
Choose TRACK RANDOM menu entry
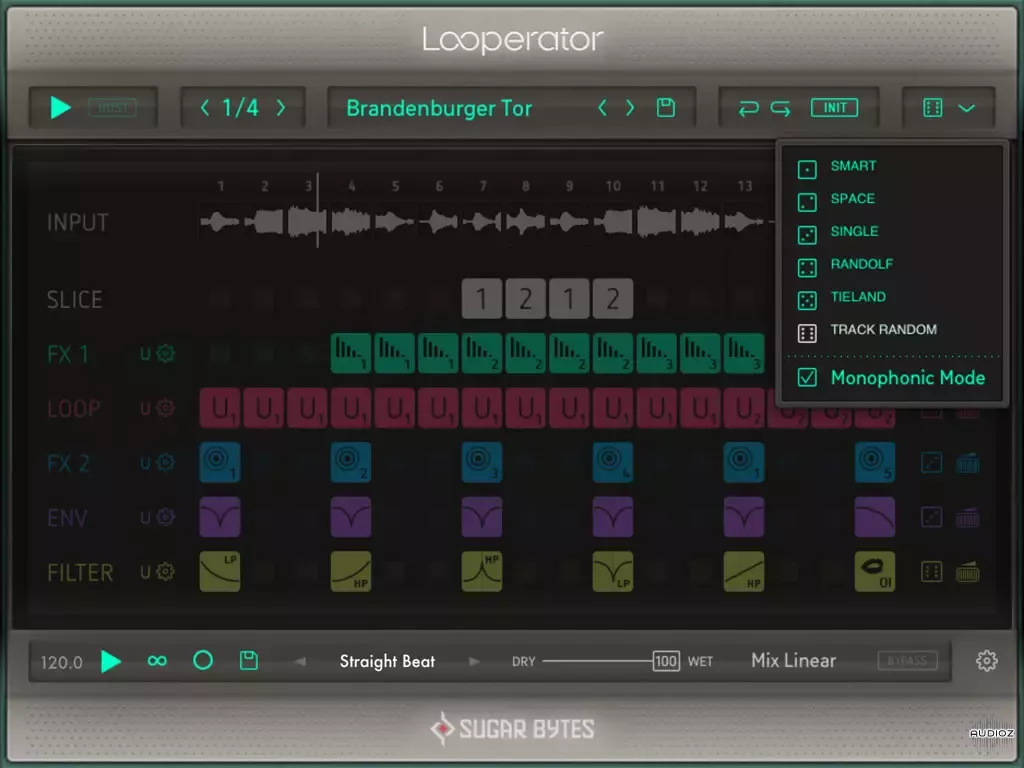click(x=884, y=329)
